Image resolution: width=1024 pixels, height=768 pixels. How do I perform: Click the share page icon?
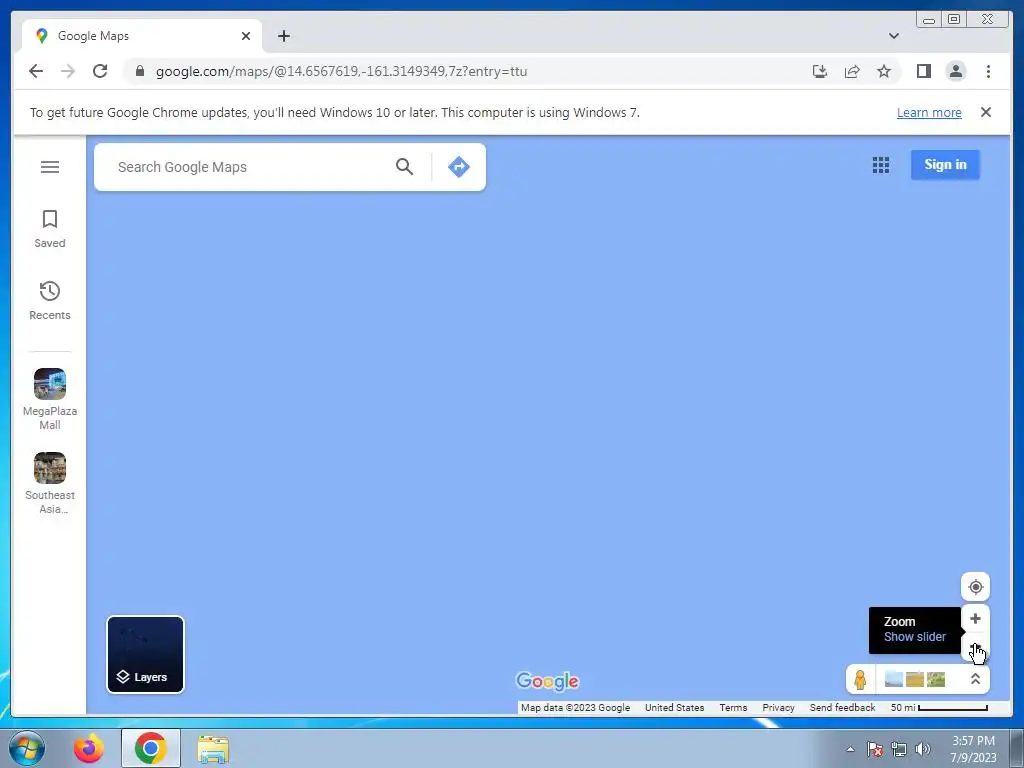click(x=852, y=71)
